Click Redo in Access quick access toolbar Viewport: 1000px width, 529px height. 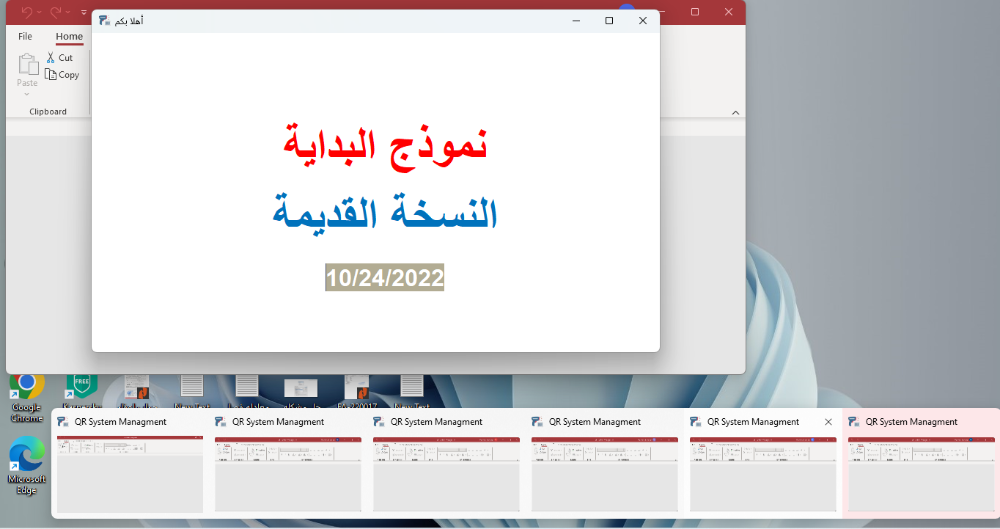(55, 12)
